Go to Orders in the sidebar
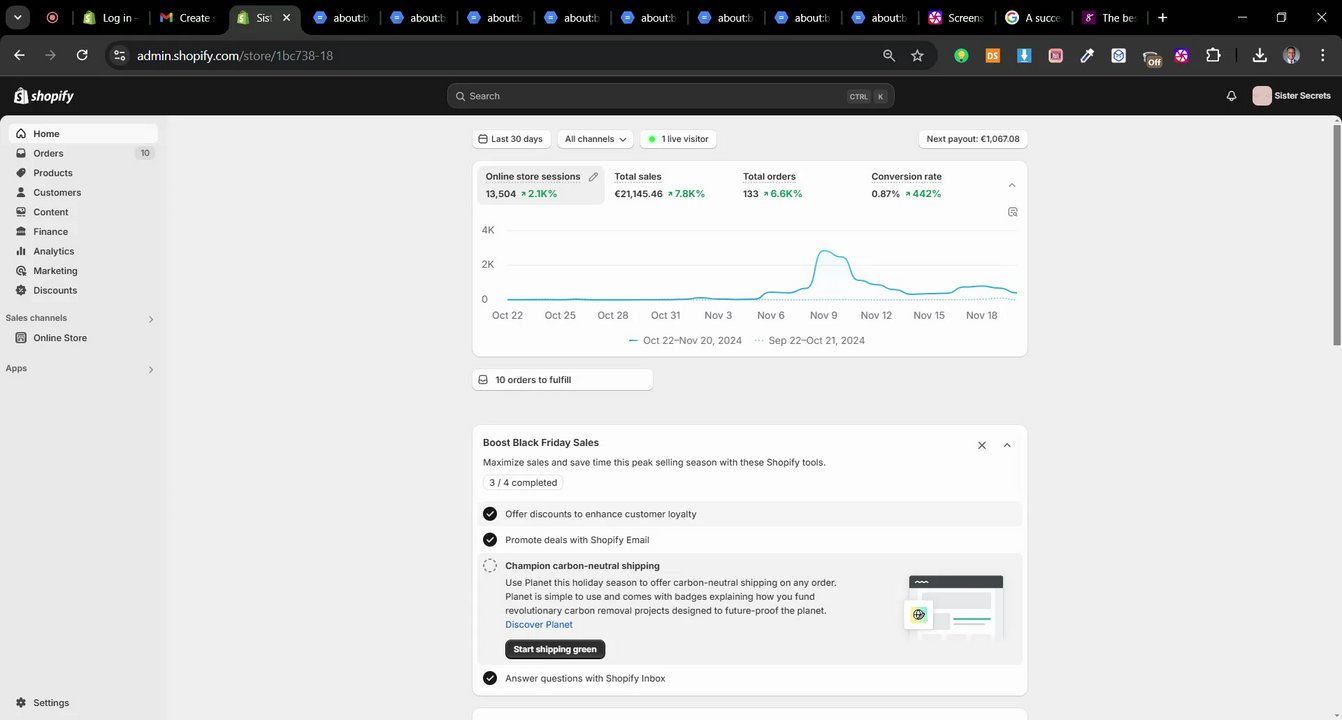This screenshot has height=720, width=1342. coord(48,153)
